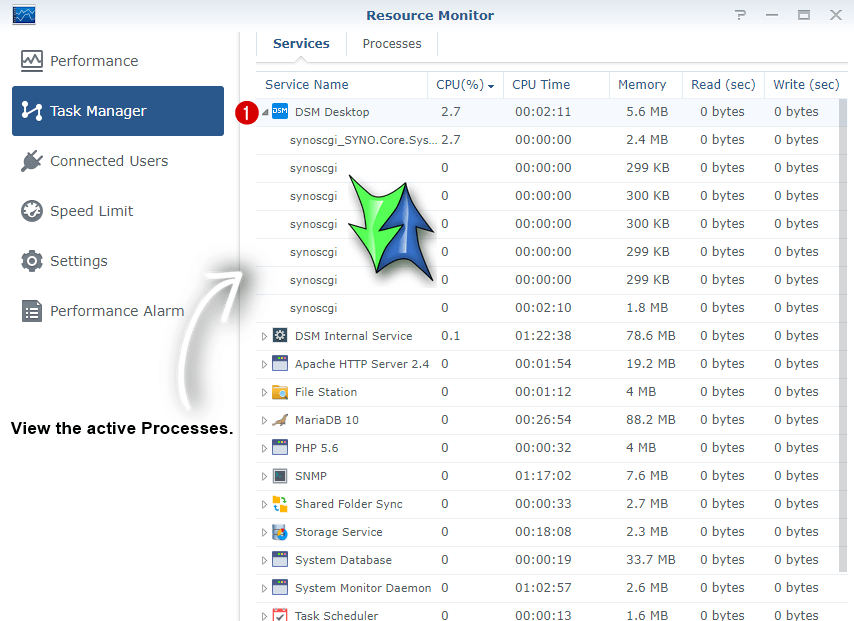Image resolution: width=854 pixels, height=621 pixels.
Task: Select Apache HTTP Server memory 19.2 MB
Action: point(650,364)
